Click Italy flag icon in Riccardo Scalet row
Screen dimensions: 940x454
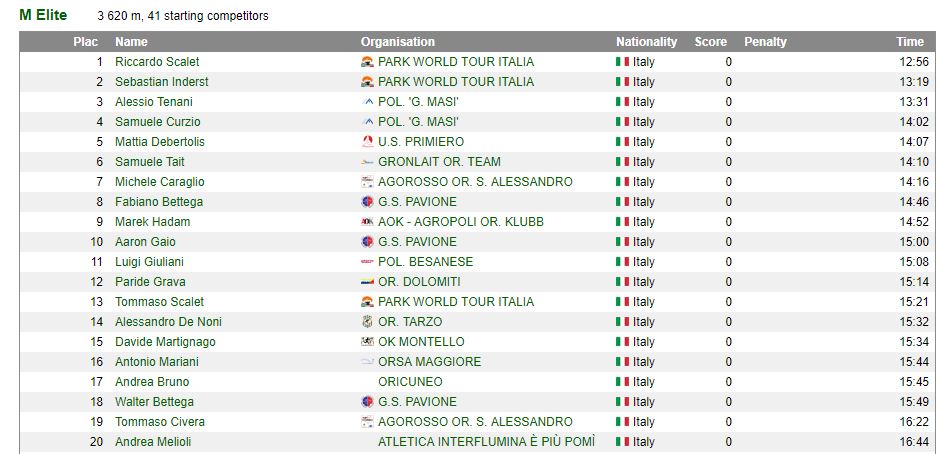tap(622, 62)
